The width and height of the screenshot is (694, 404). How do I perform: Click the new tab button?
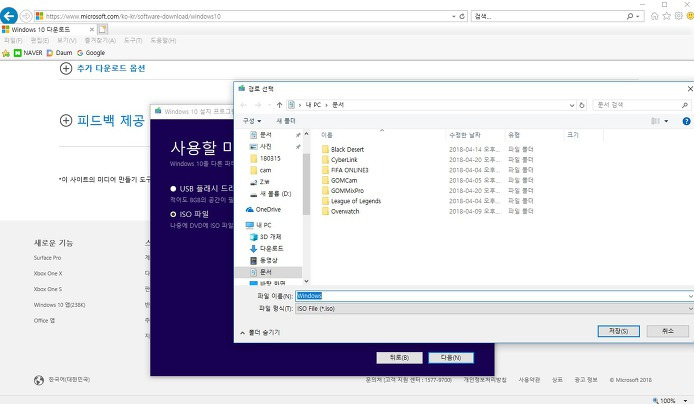103,29
